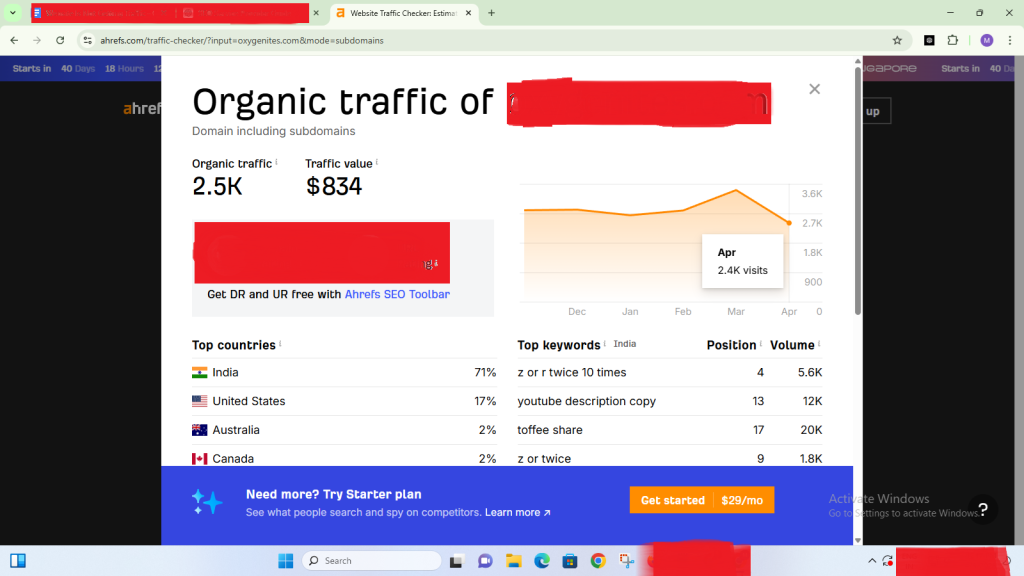Open the help question mark bubble
The image size is (1024, 576).
click(982, 509)
